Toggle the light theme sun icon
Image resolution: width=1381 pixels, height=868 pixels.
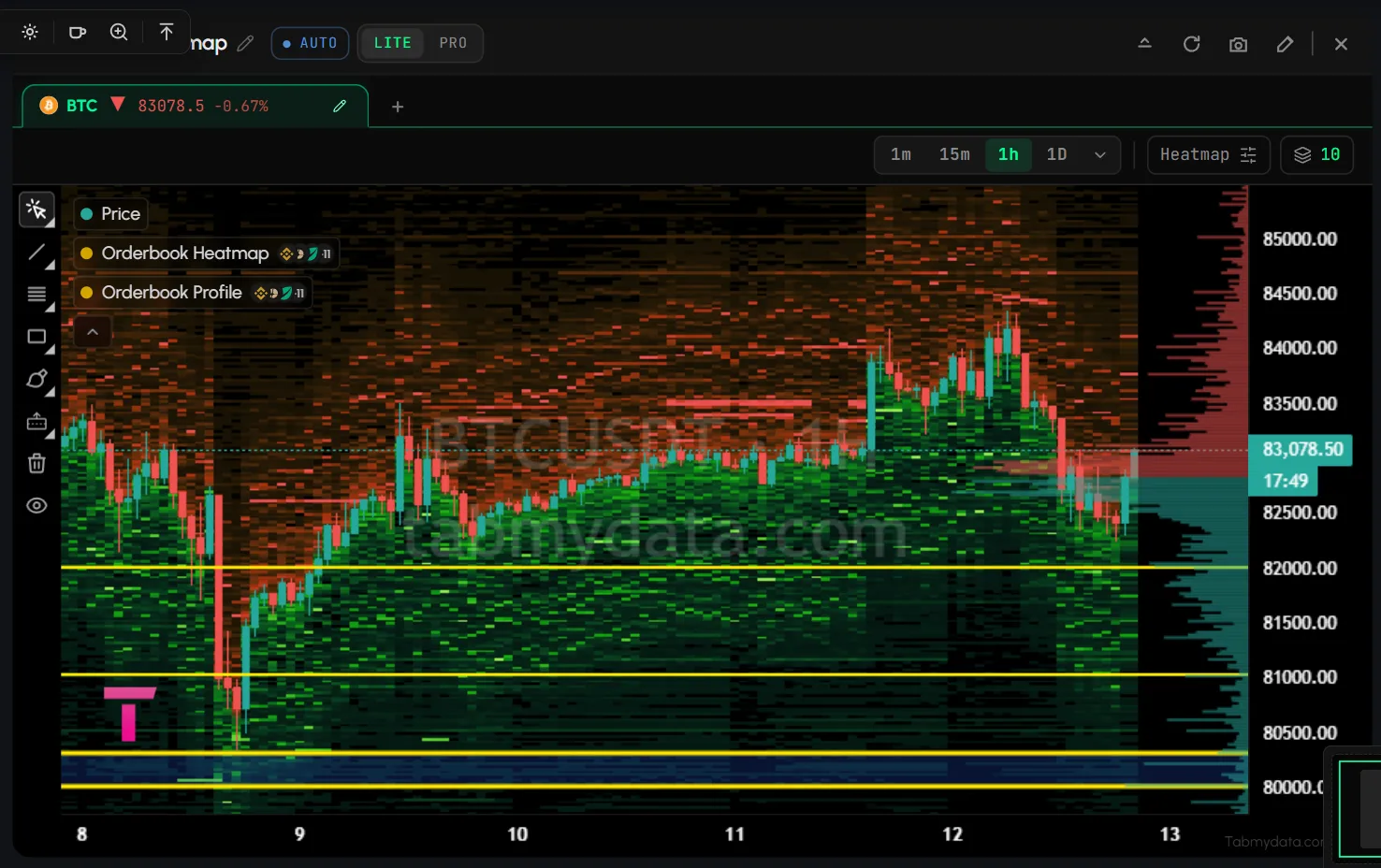click(30, 32)
